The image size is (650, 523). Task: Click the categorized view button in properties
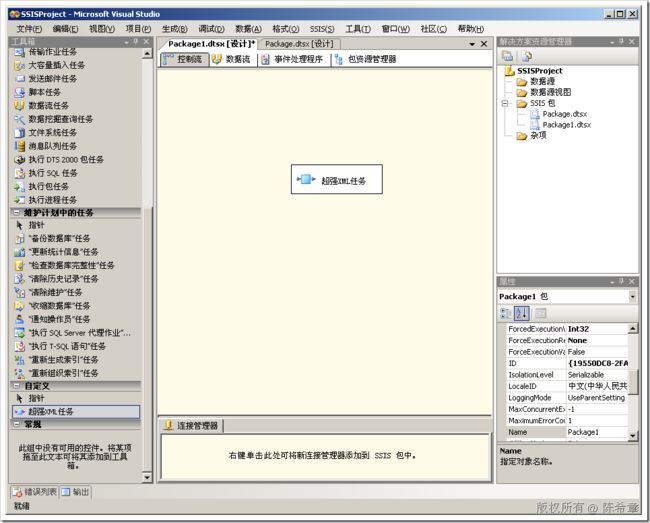(x=506, y=313)
